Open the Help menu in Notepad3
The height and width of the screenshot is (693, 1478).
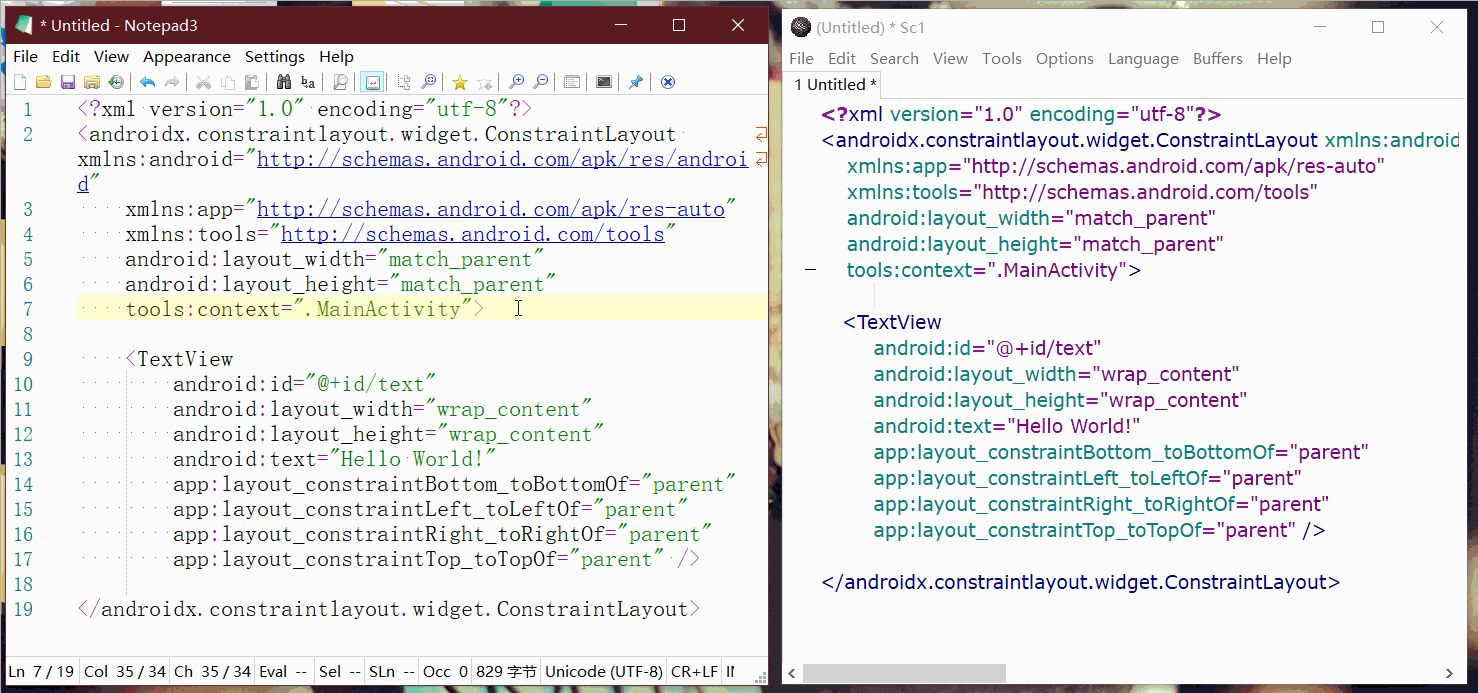[x=337, y=57]
